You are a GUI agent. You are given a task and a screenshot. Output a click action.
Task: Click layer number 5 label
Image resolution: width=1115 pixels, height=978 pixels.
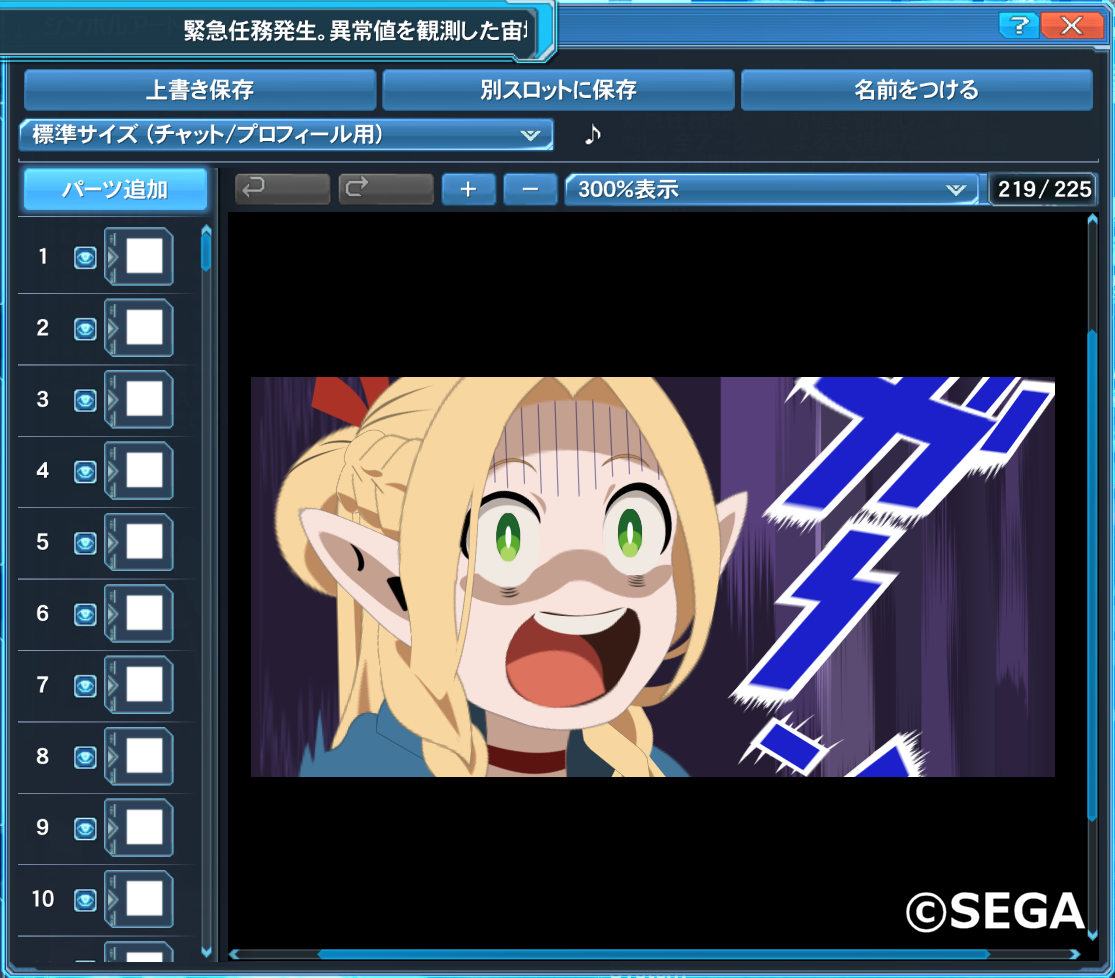pyautogui.click(x=43, y=542)
